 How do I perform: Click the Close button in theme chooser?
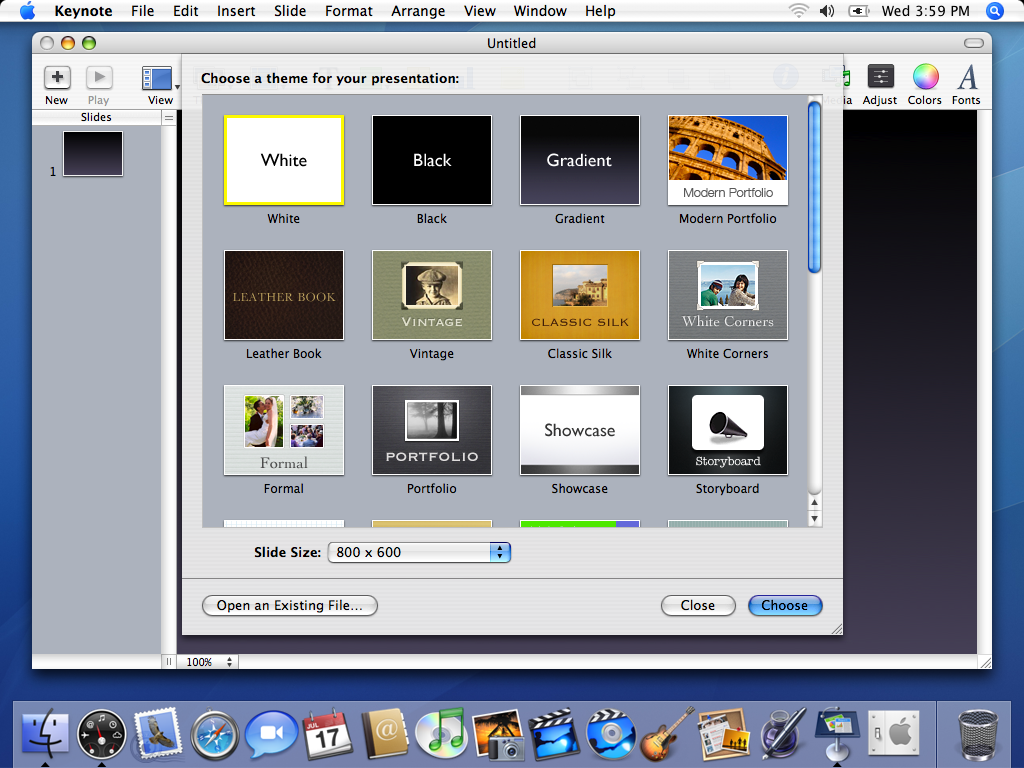coord(697,605)
